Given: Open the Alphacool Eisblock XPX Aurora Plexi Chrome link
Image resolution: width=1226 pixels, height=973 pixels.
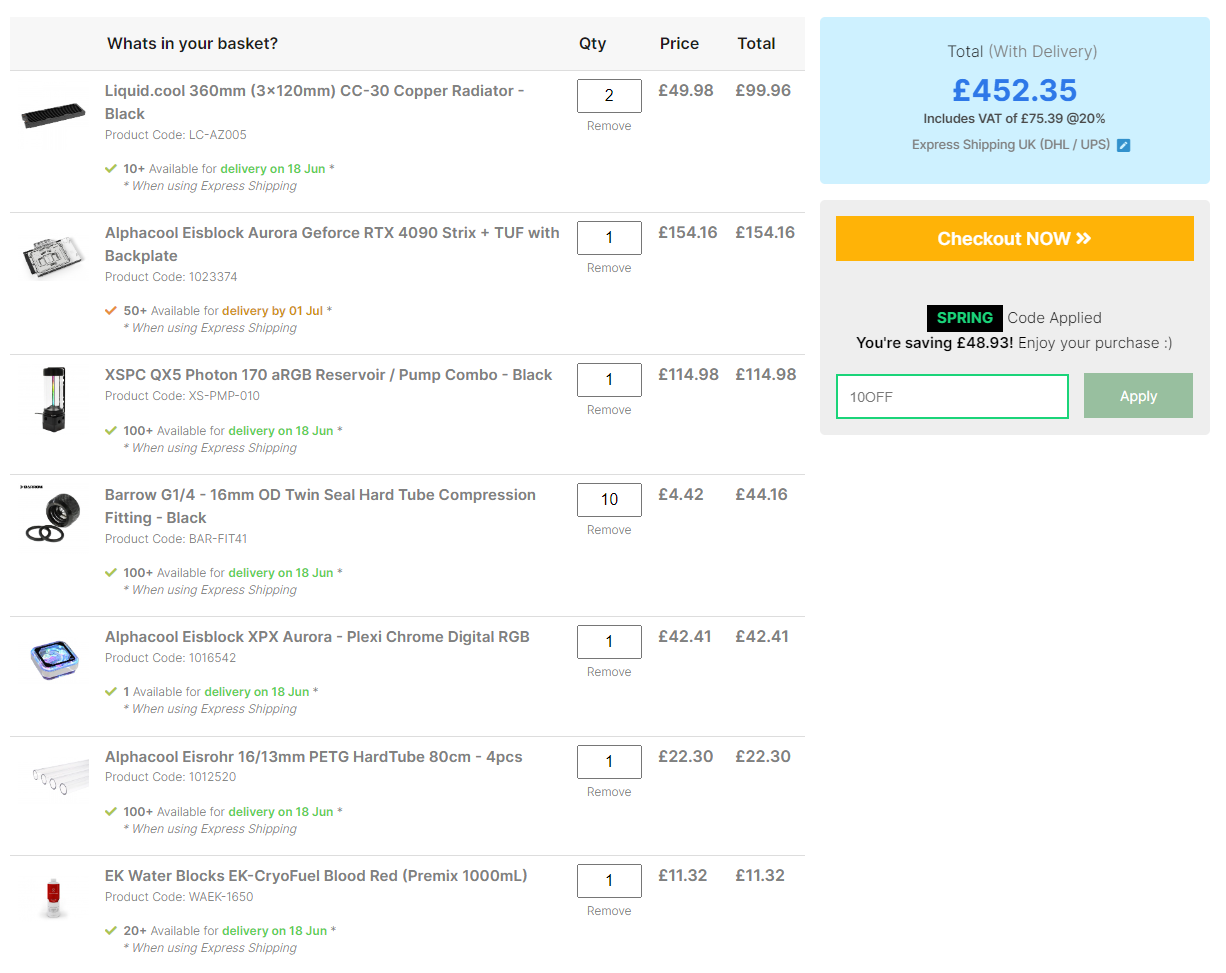Looking at the screenshot, I should [317, 637].
